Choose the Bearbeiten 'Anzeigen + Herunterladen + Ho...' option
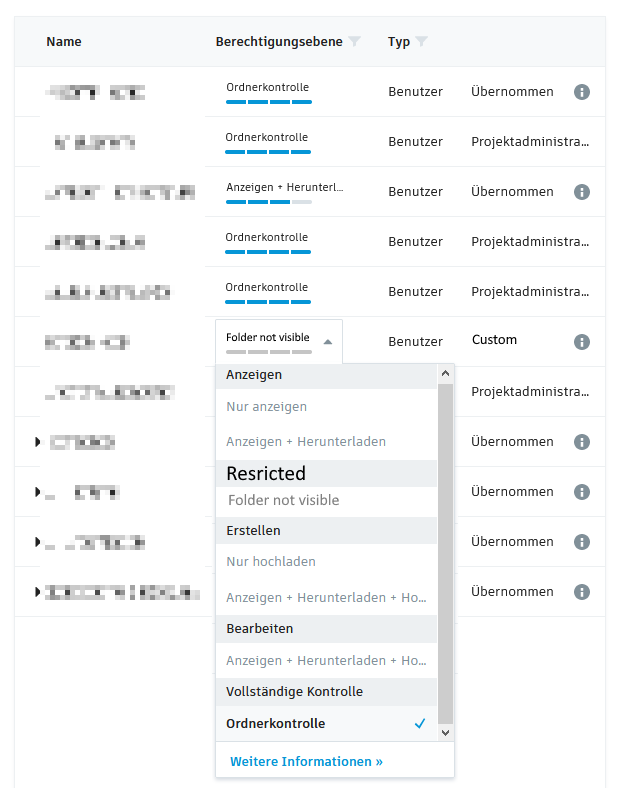The height and width of the screenshot is (788, 626). pos(326,661)
